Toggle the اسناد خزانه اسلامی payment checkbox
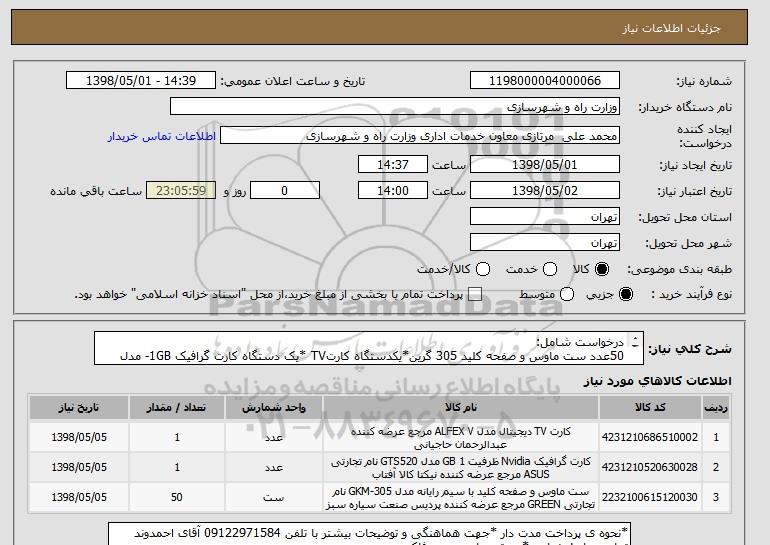The width and height of the screenshot is (770, 545). tap(475, 294)
